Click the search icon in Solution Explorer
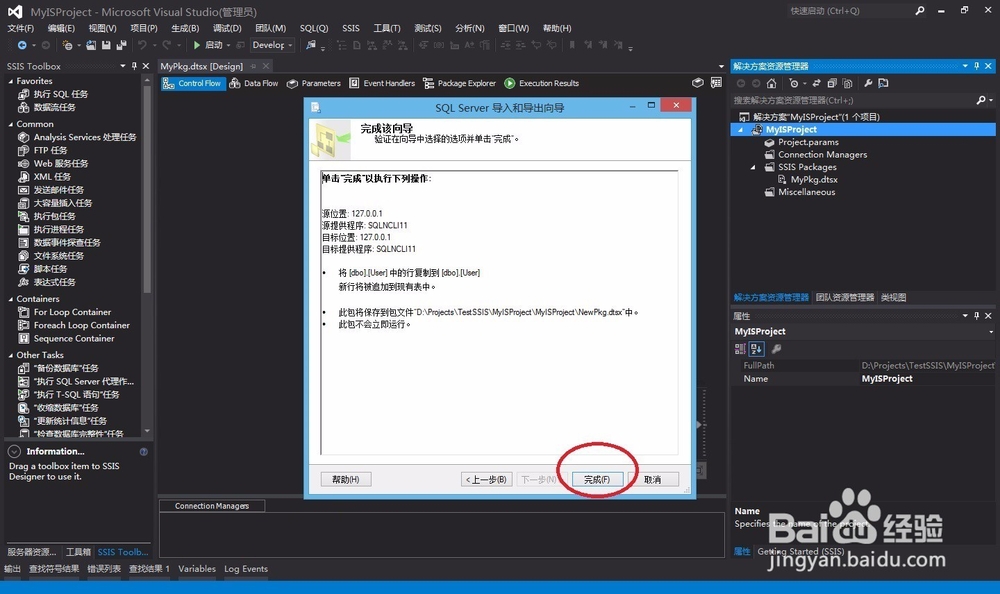 coord(981,100)
